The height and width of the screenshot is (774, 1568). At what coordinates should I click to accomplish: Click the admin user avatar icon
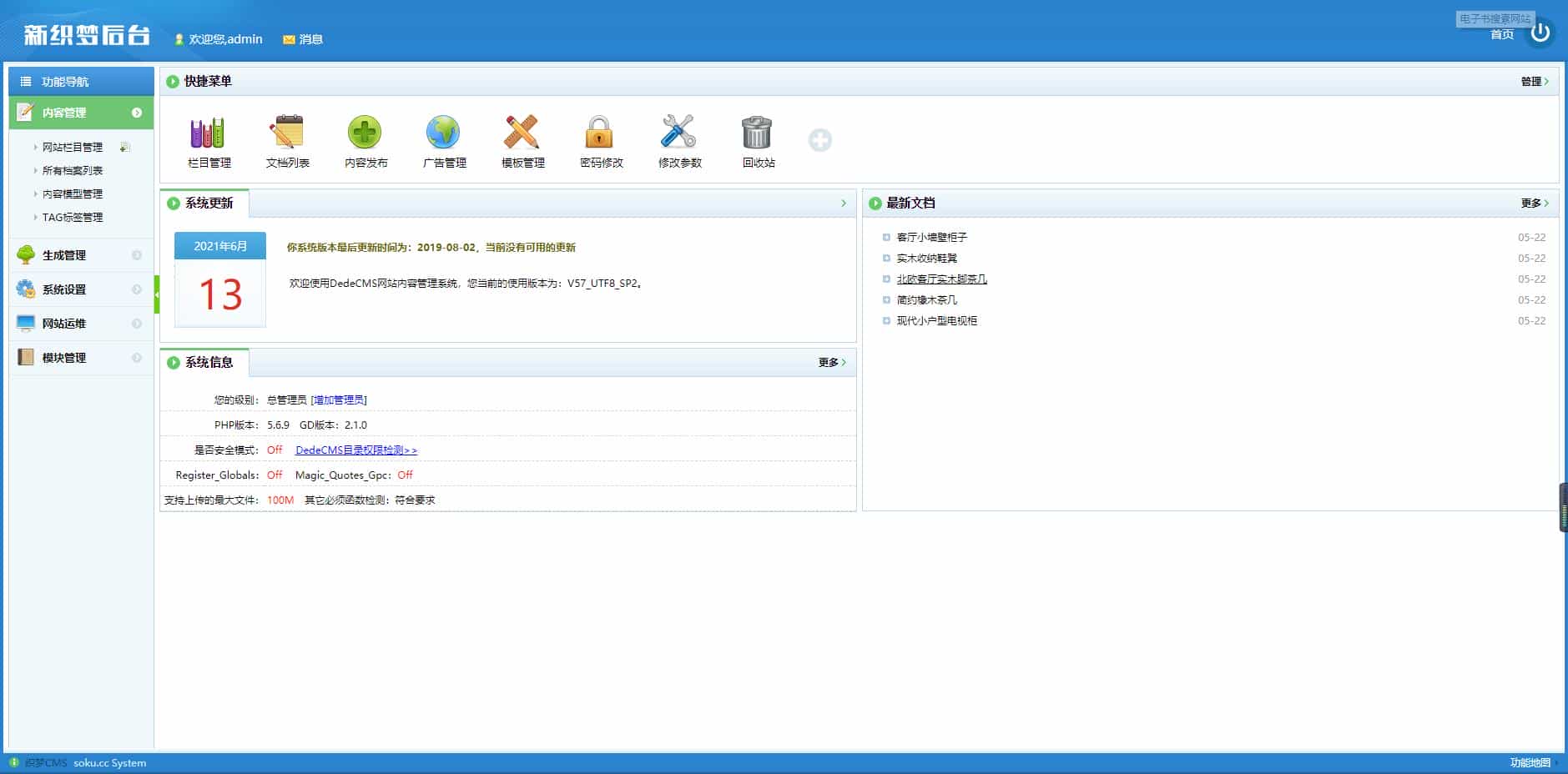[179, 39]
